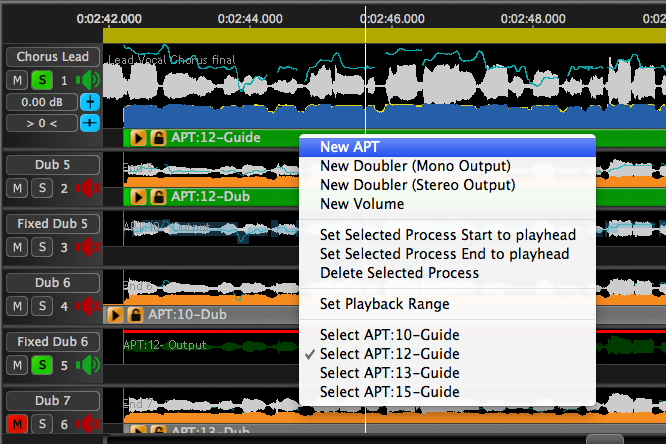Toggle solo on Fixed Dub 6 track

coord(43,365)
